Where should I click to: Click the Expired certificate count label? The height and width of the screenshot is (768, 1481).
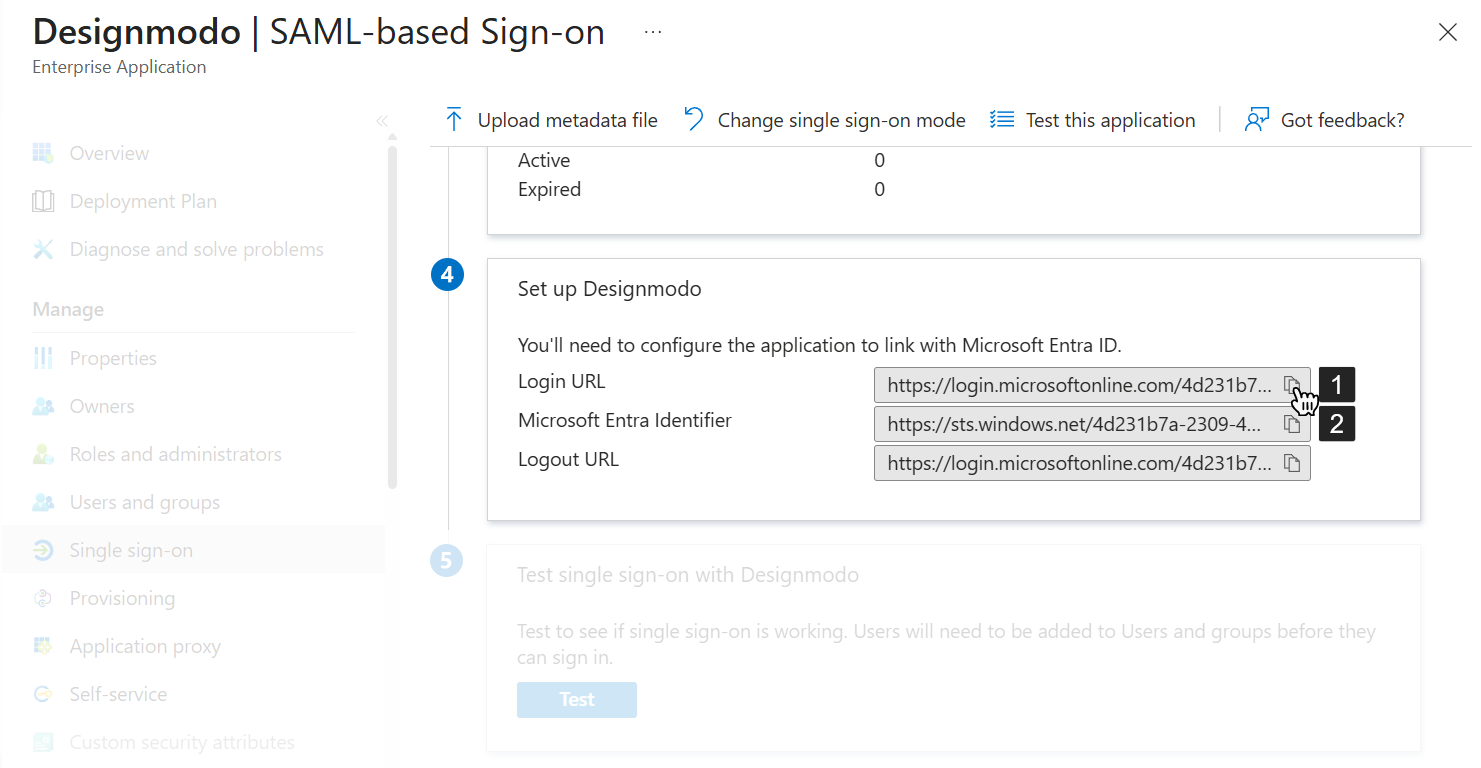click(549, 189)
